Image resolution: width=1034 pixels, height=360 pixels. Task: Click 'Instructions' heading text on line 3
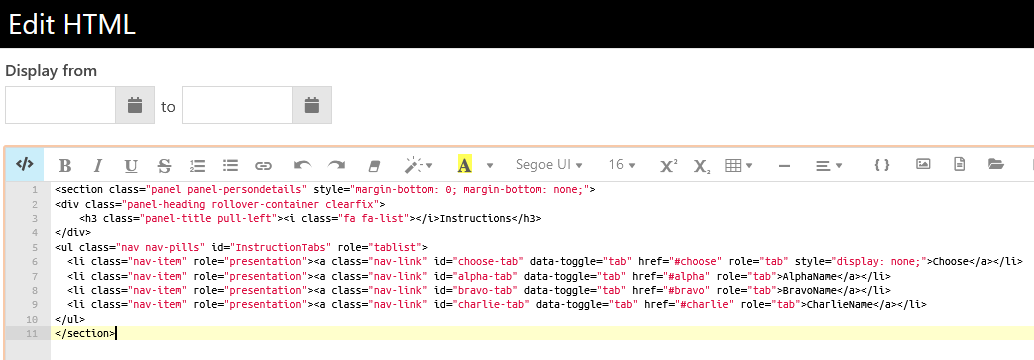coord(475,219)
